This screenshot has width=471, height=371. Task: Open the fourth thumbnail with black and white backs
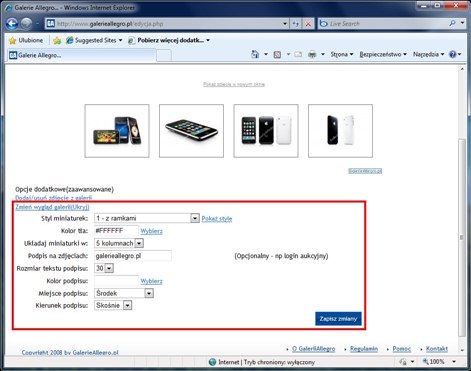click(340, 131)
